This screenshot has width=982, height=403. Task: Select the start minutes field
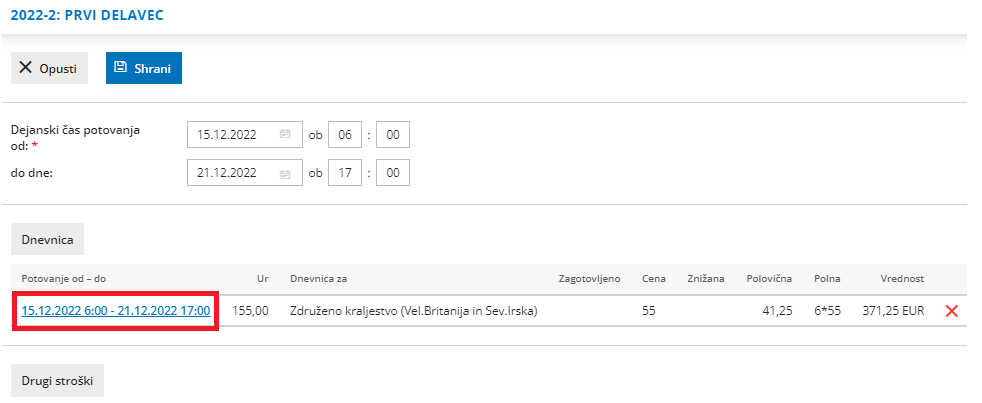[392, 134]
